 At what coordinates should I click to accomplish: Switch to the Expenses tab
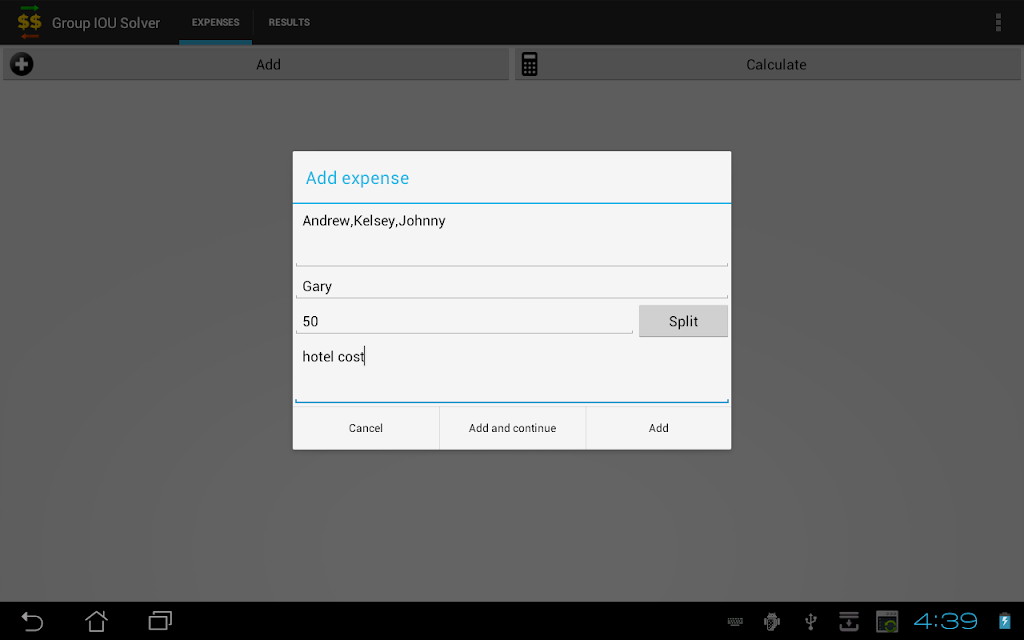(x=216, y=22)
